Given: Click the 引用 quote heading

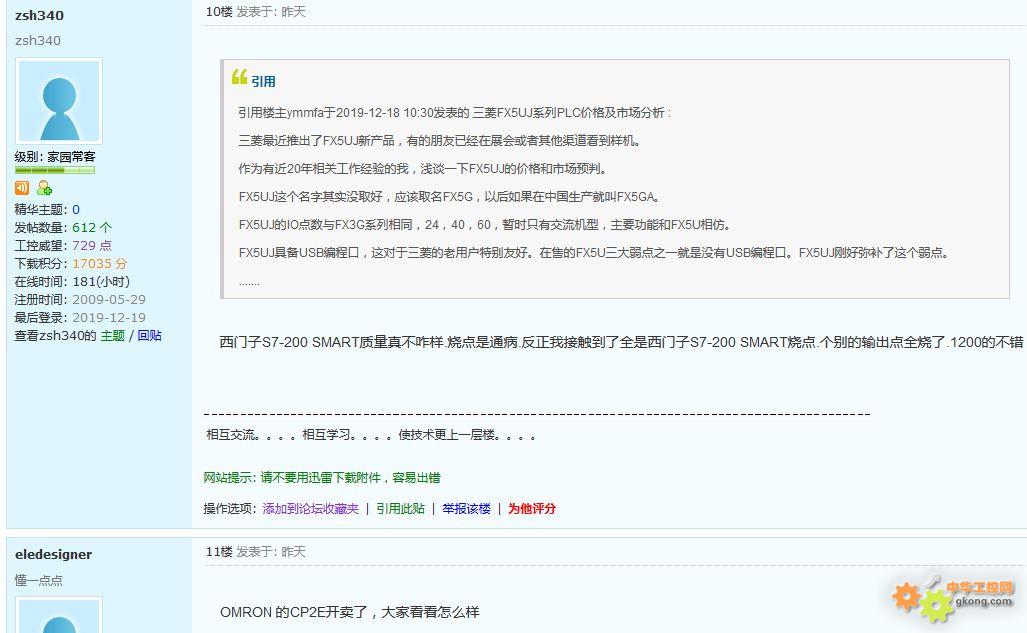Looking at the screenshot, I should coord(263,81).
